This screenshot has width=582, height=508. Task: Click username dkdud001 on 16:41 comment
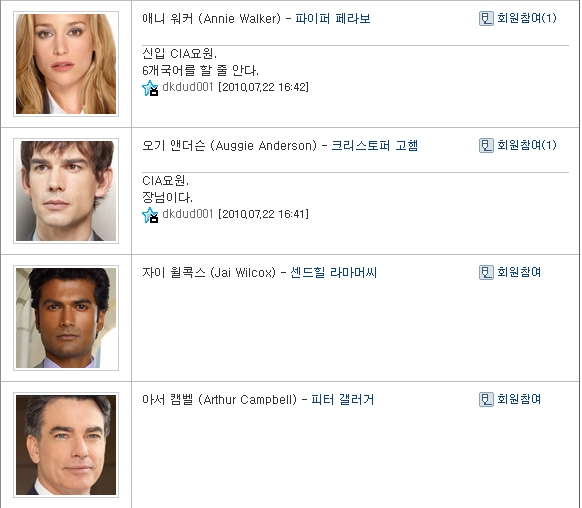188,214
